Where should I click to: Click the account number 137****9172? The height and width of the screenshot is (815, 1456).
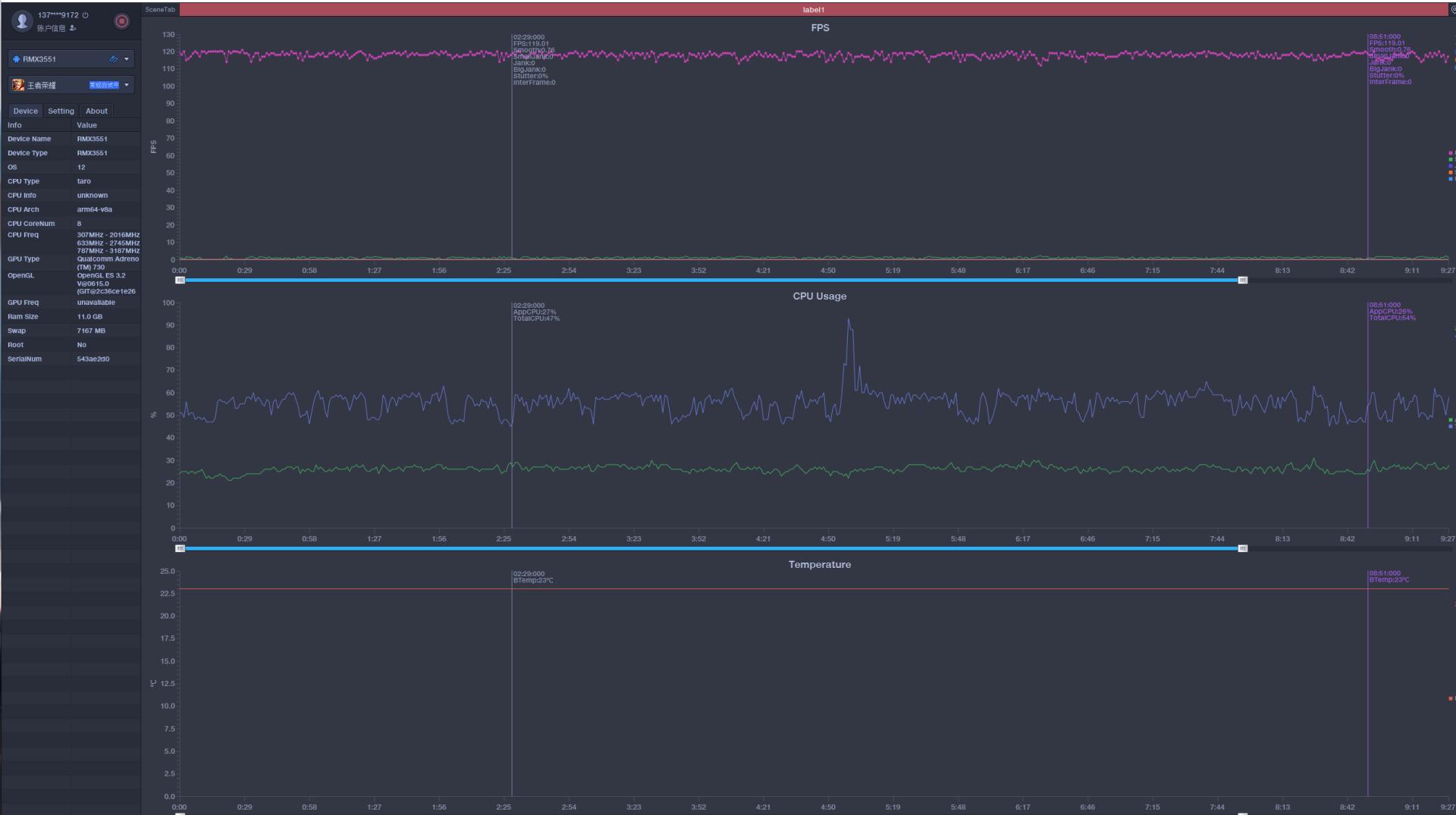tap(58, 15)
